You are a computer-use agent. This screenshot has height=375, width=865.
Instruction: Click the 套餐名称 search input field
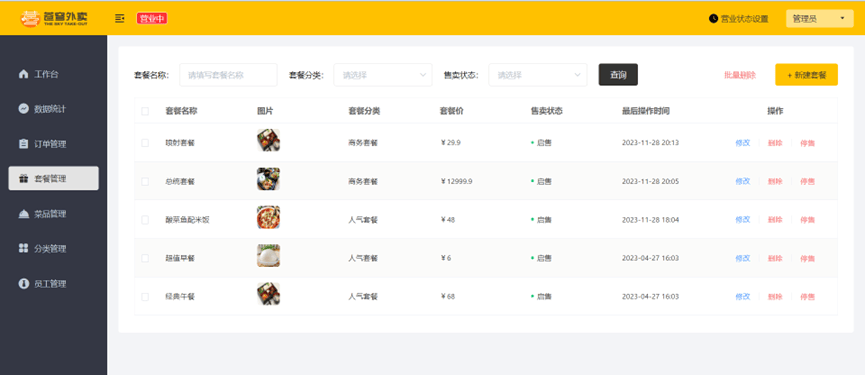(228, 74)
